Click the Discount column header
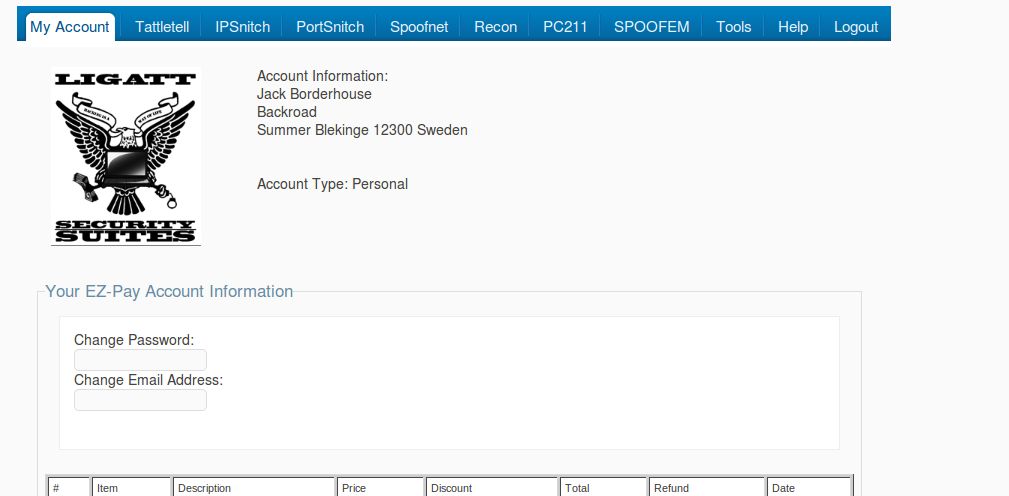This screenshot has height=496, width=1009. (492, 488)
